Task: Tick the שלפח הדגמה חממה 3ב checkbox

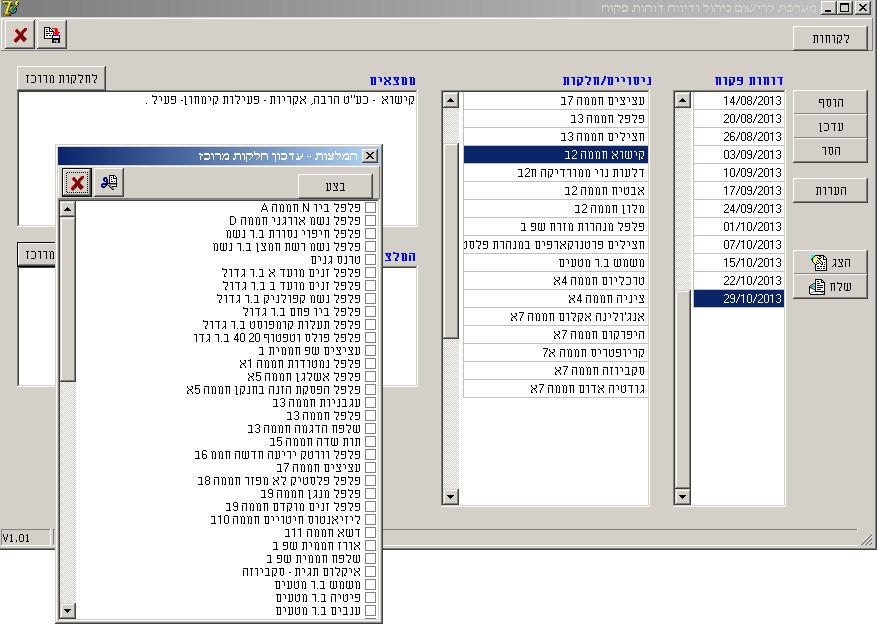Action: (370, 428)
